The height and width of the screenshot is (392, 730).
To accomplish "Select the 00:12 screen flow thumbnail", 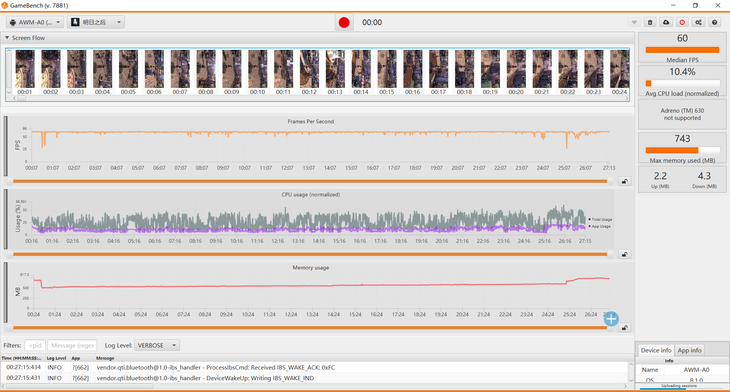I will (x=309, y=73).
